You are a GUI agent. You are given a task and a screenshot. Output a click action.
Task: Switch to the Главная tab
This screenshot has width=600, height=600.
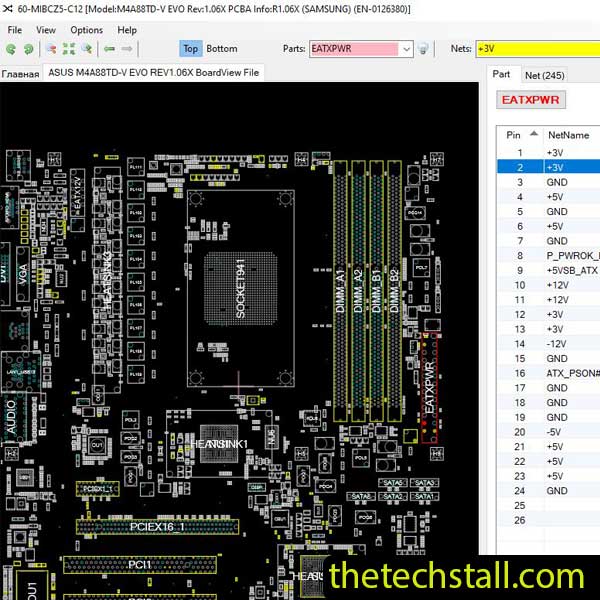click(20, 74)
